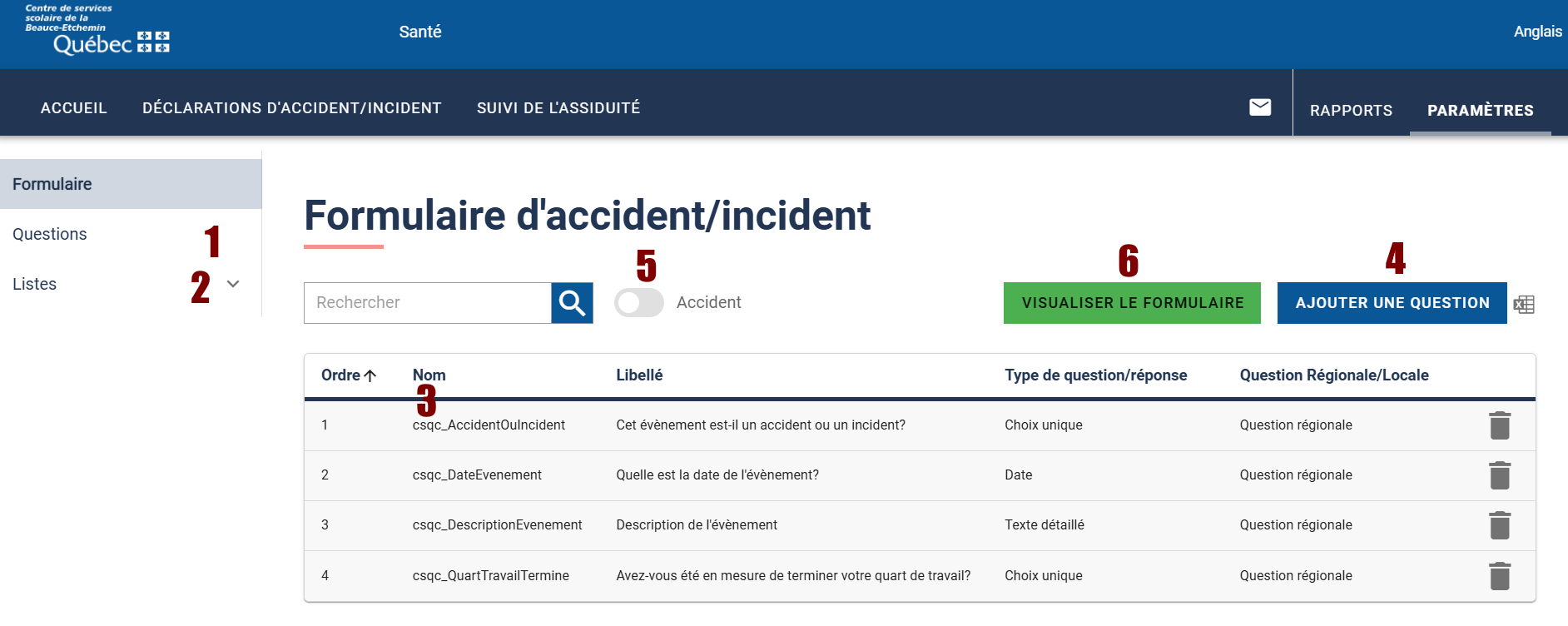
Task: Click into the Rechercher field
Action: click(428, 303)
